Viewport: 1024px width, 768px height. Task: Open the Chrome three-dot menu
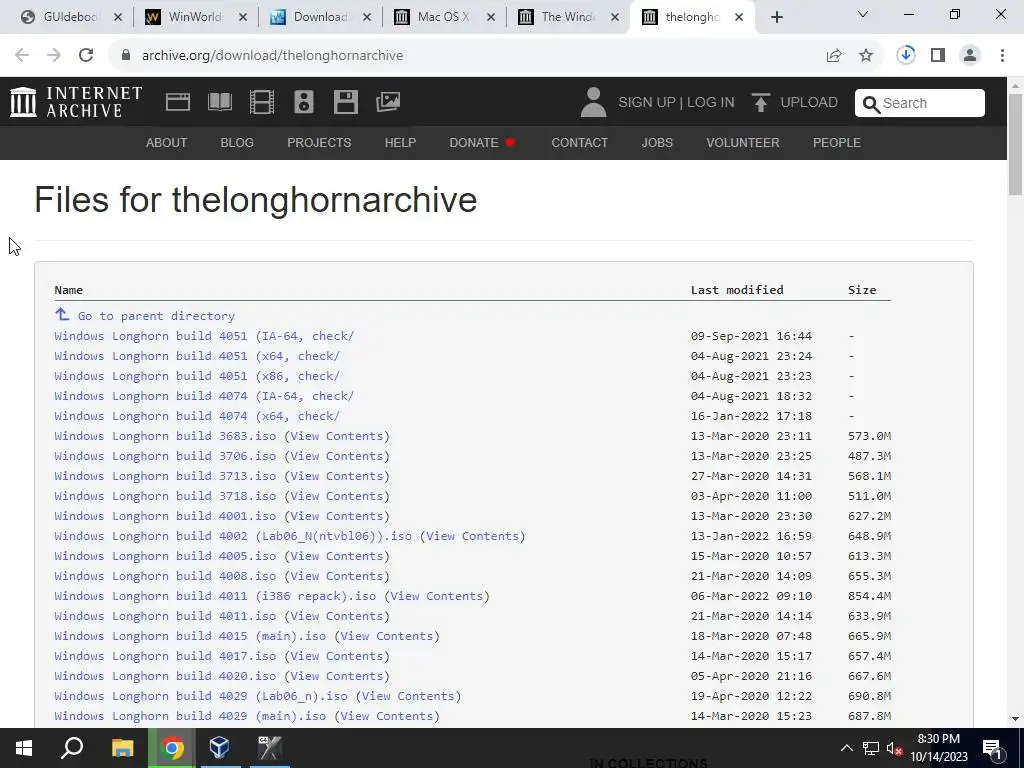[x=1002, y=56]
